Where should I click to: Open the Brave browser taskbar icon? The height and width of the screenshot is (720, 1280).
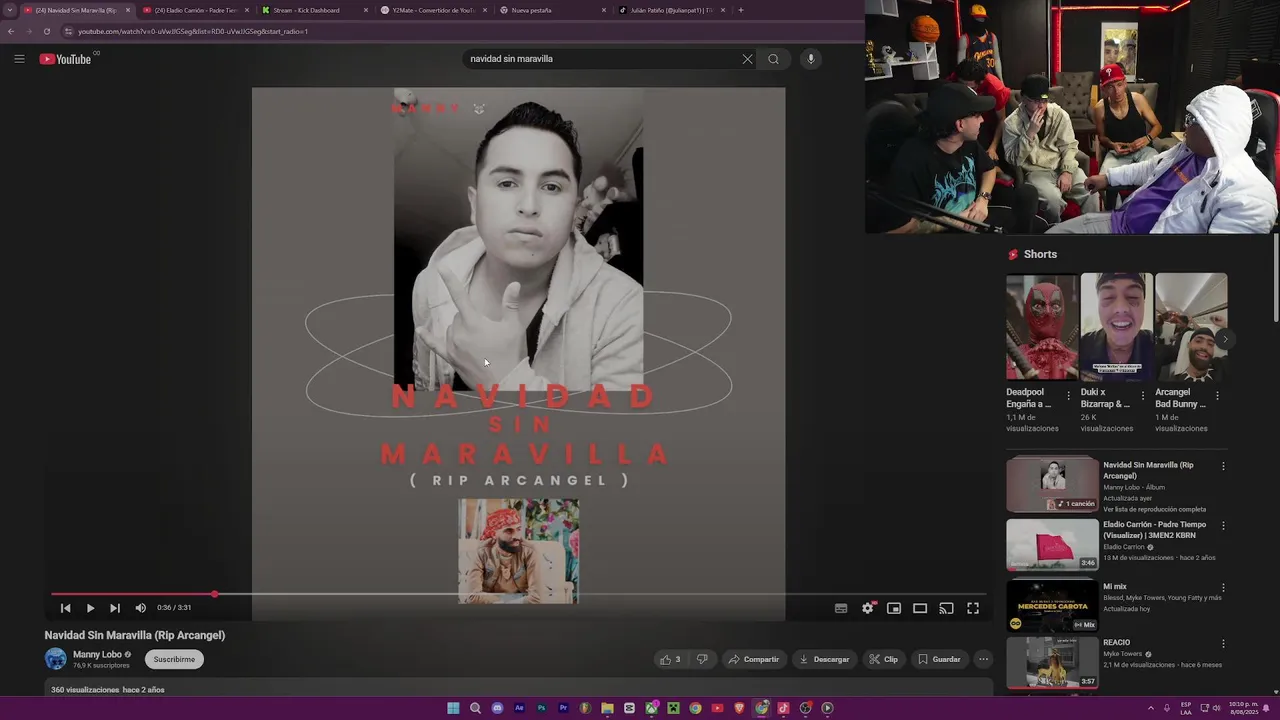739,708
